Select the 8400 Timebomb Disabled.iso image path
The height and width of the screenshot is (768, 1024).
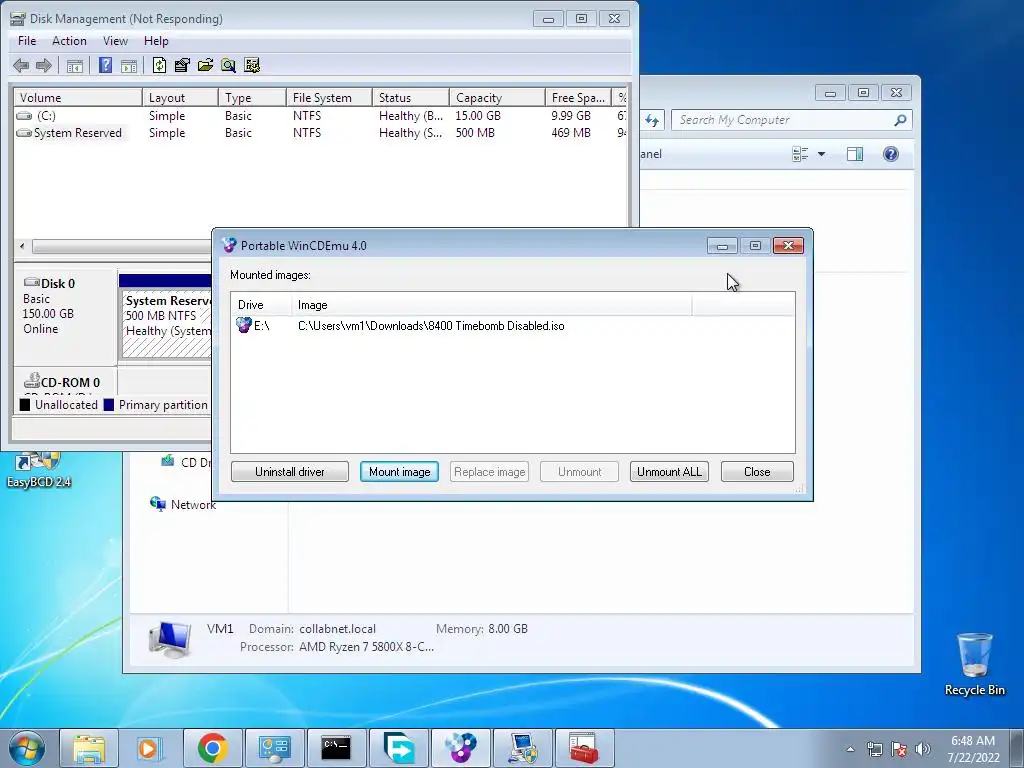(x=431, y=326)
